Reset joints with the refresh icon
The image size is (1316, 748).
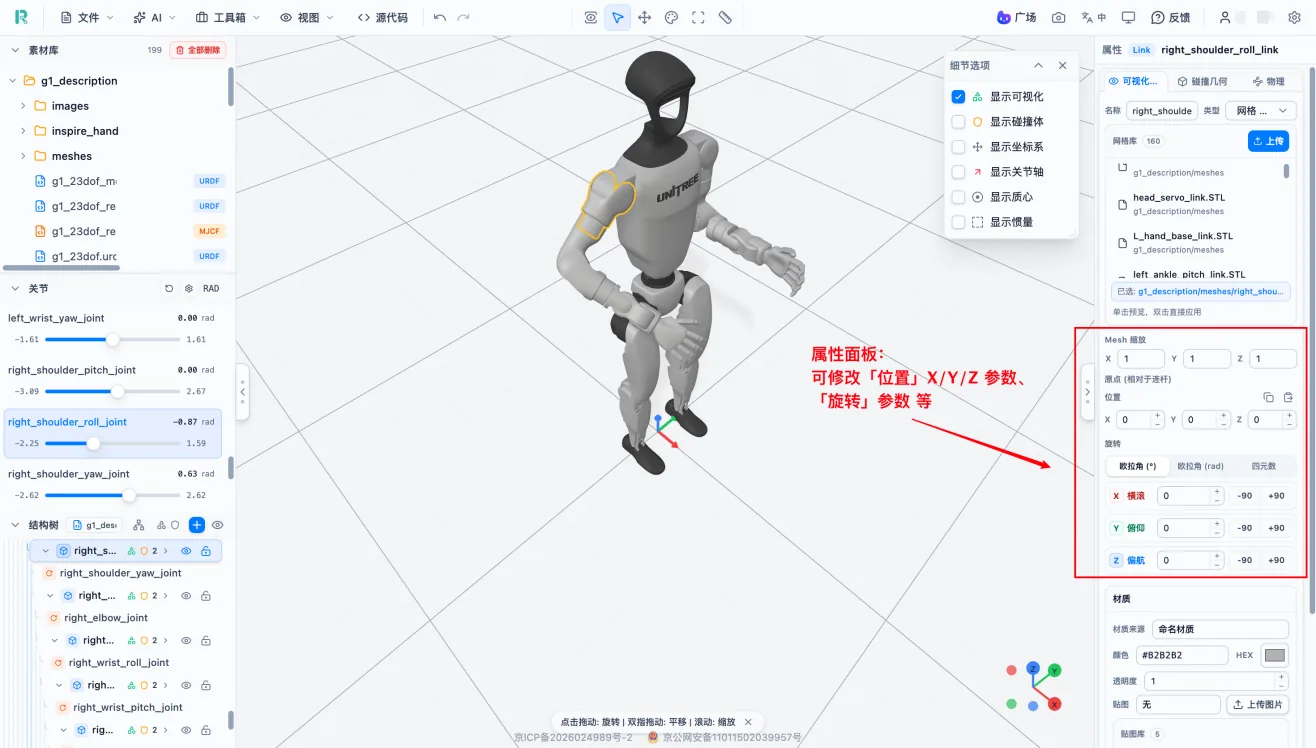[169, 288]
